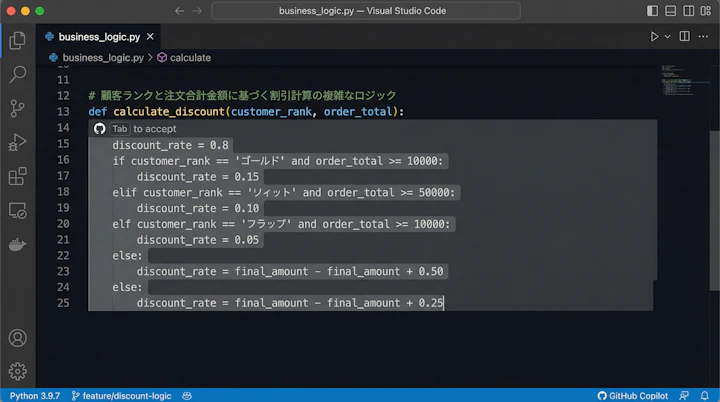Open GitHub Copilot status in status bar
The width and height of the screenshot is (720, 402).
coord(633,396)
